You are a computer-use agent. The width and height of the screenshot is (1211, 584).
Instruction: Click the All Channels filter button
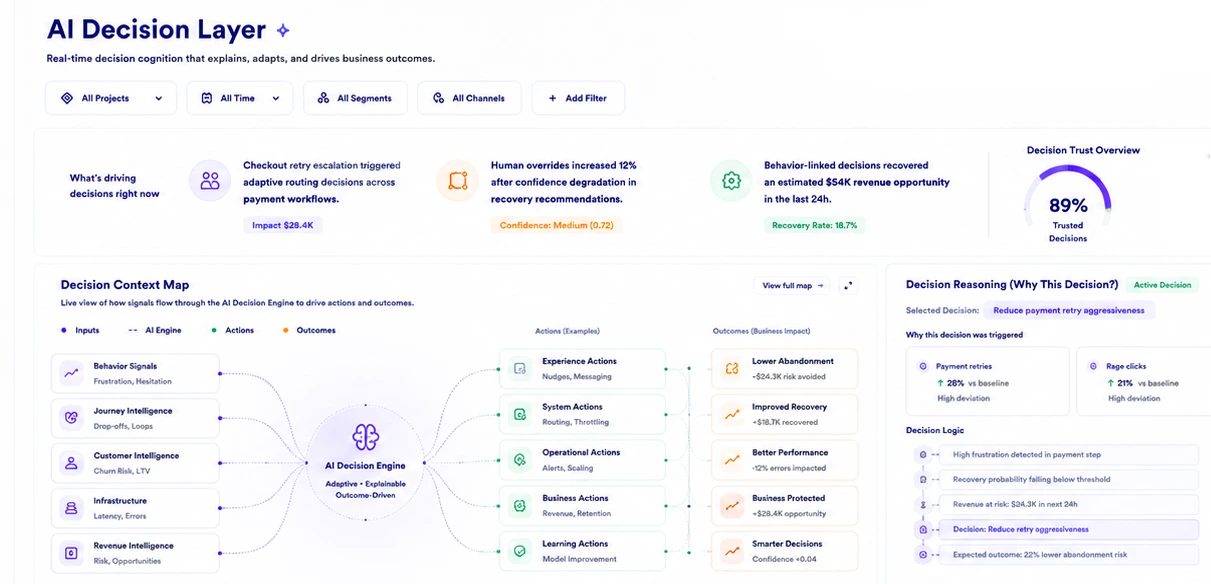pos(469,98)
